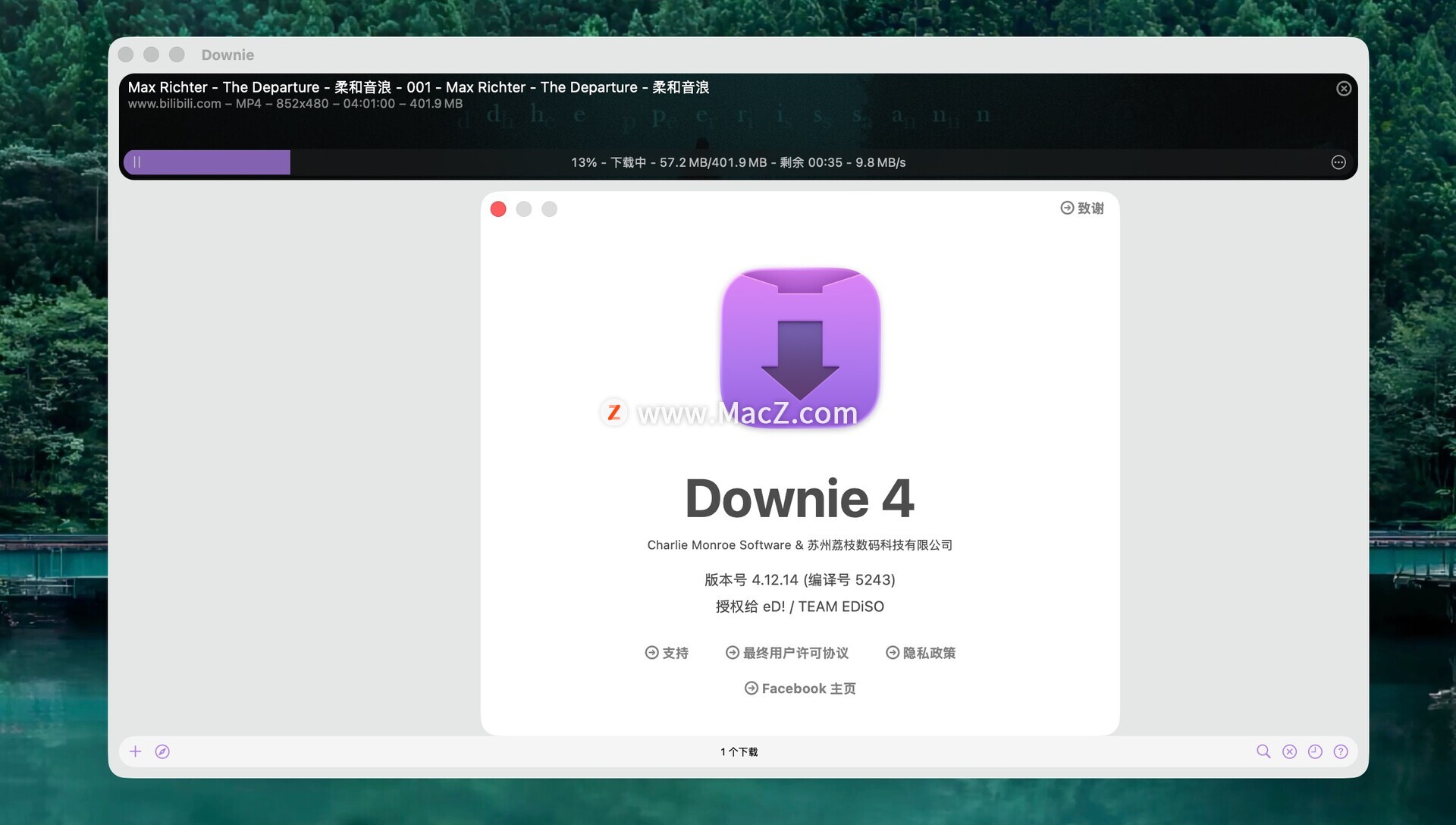The width and height of the screenshot is (1456, 825).
Task: Click the download progress bar
Action: [739, 162]
